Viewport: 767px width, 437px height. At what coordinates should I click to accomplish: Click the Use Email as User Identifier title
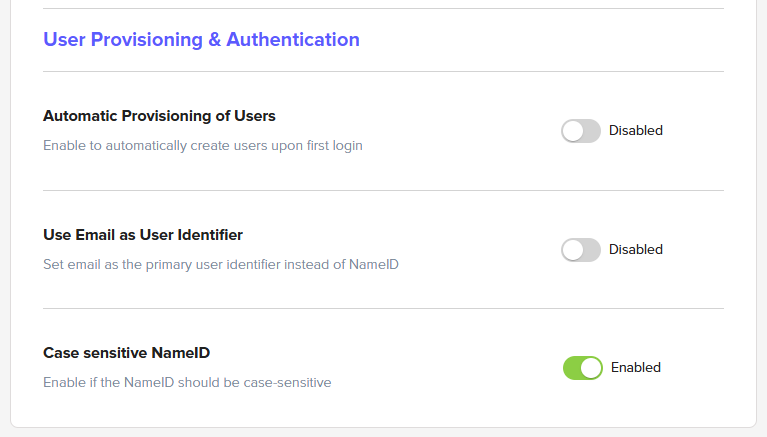[143, 235]
